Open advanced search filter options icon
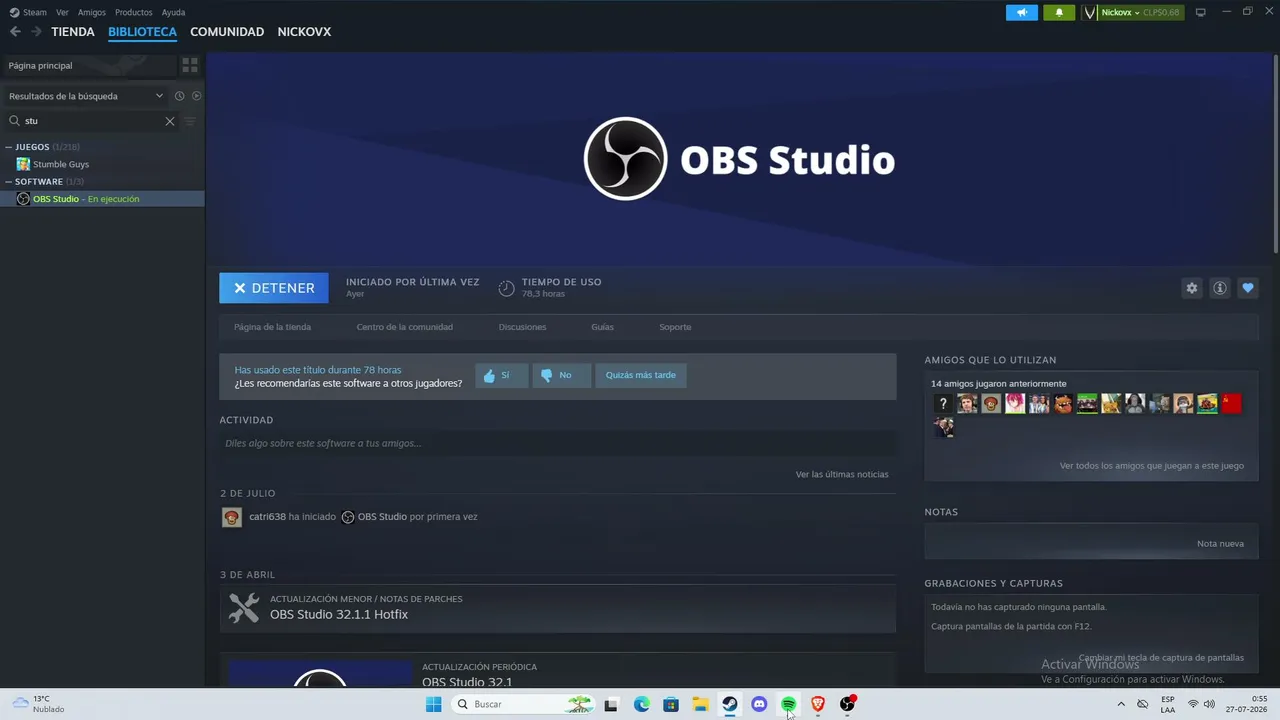This screenshot has height=720, width=1280. pyautogui.click(x=190, y=121)
